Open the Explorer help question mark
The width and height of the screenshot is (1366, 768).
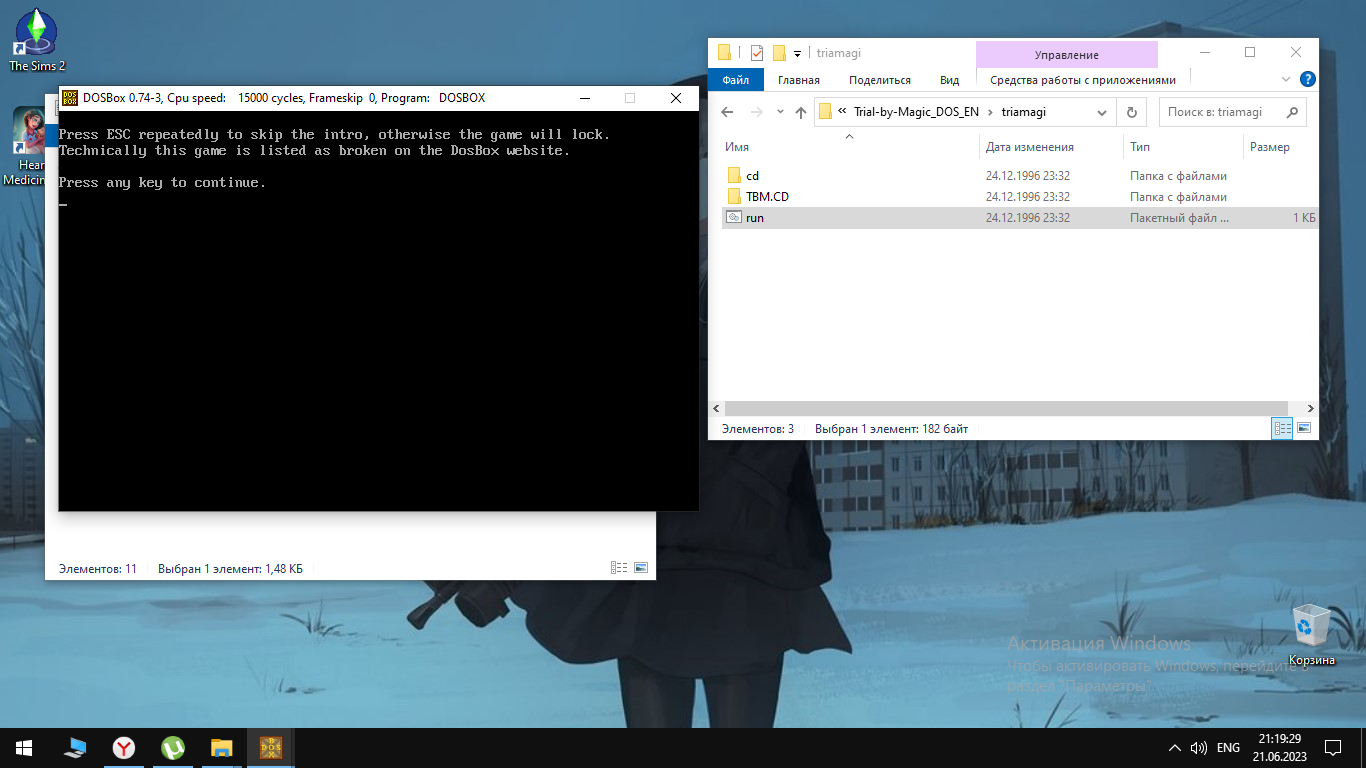click(1306, 80)
